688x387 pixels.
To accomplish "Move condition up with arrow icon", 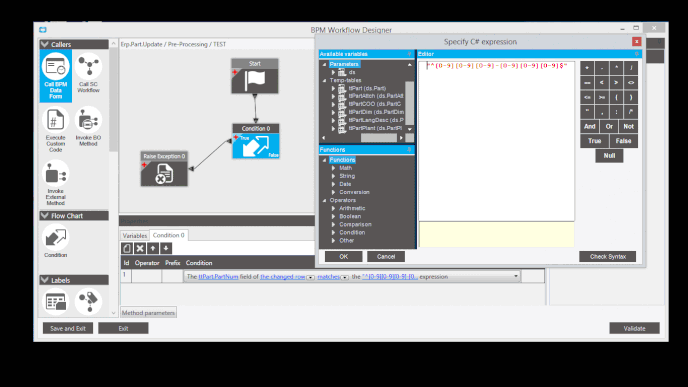I will (153, 248).
